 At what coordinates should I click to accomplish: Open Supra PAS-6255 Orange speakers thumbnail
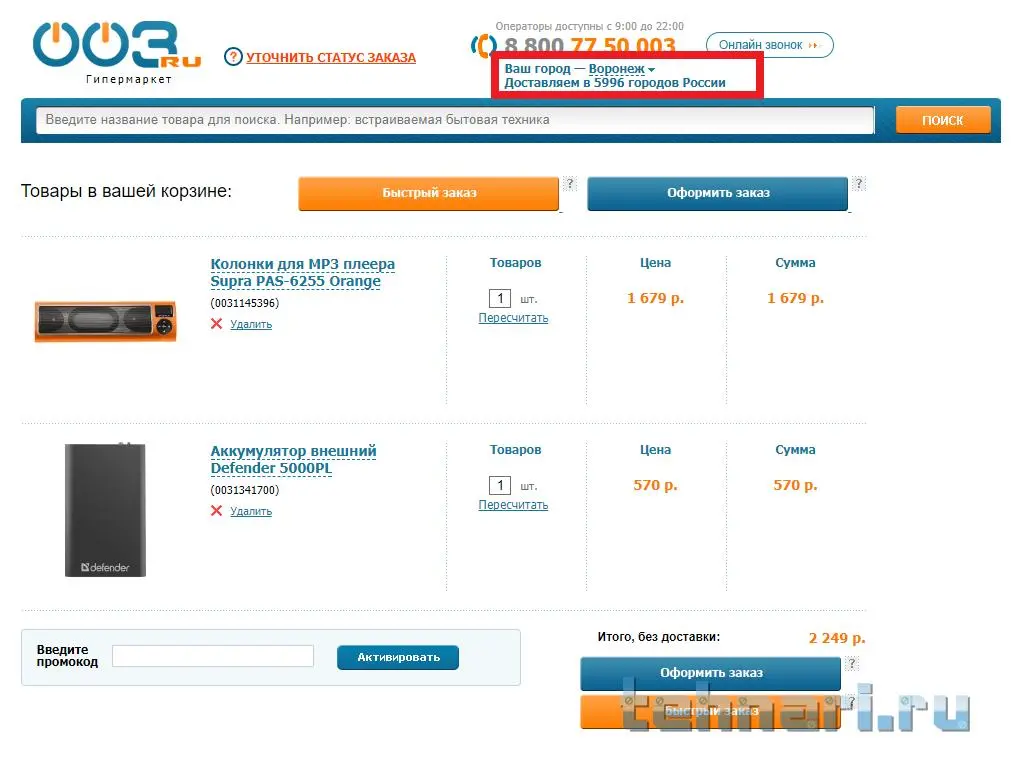[x=105, y=321]
